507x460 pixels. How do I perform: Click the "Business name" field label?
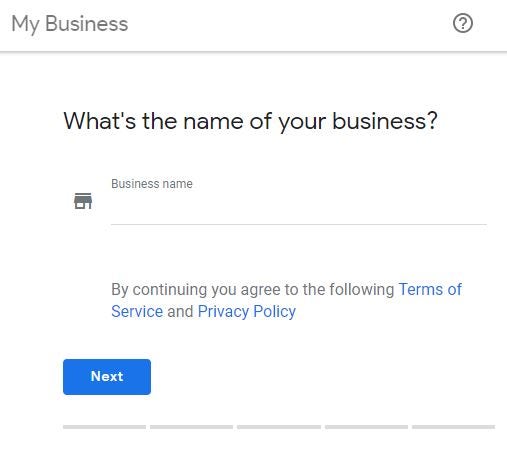click(152, 184)
